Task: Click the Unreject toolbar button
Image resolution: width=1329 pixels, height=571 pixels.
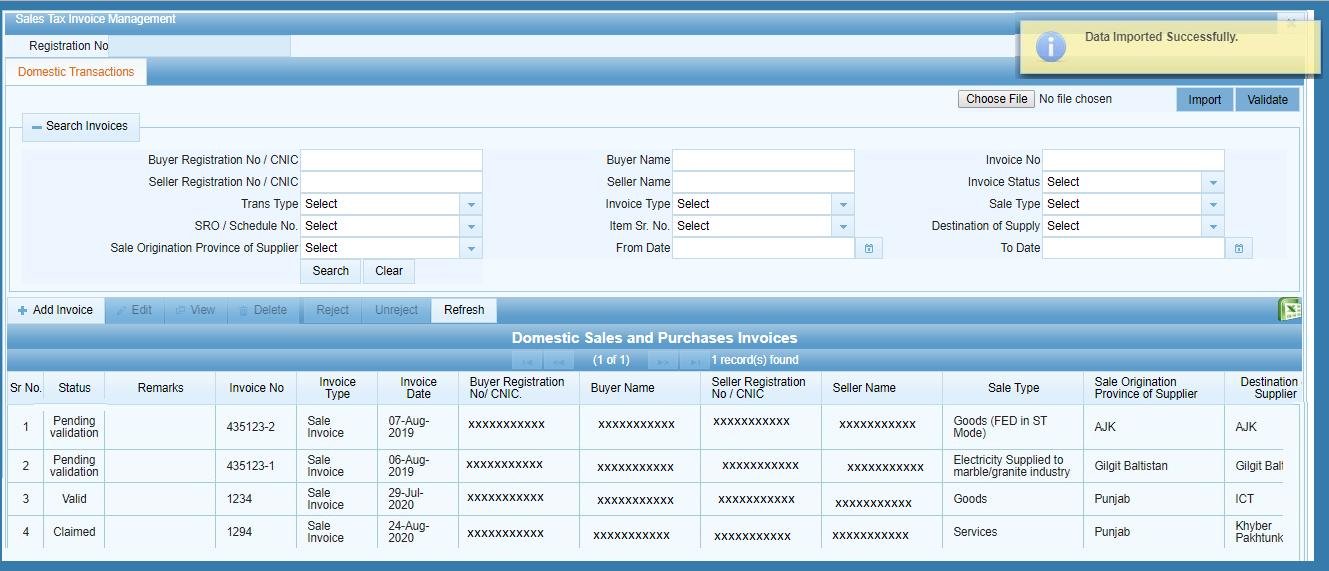Action: click(x=396, y=310)
